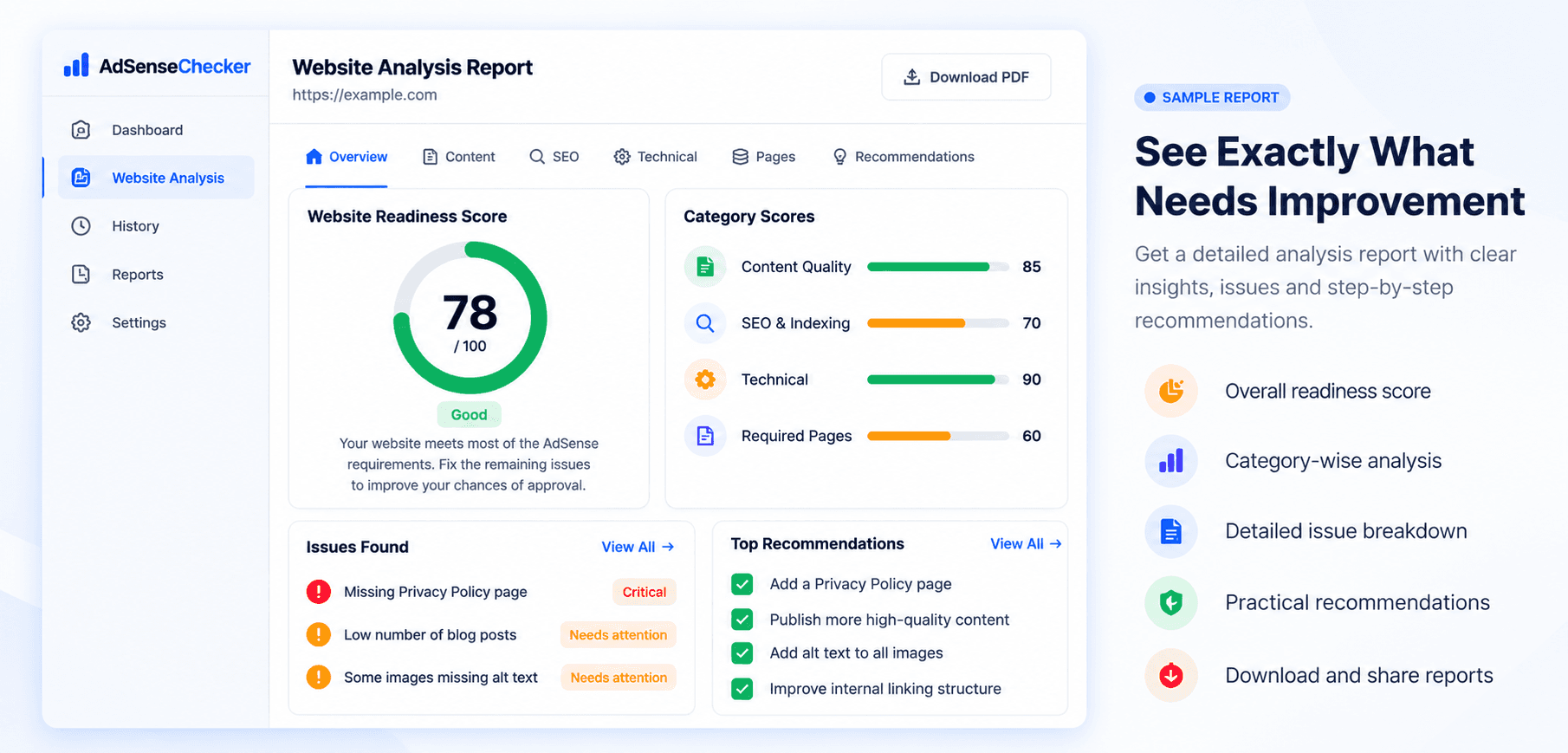Select the SEO tab

click(x=554, y=157)
